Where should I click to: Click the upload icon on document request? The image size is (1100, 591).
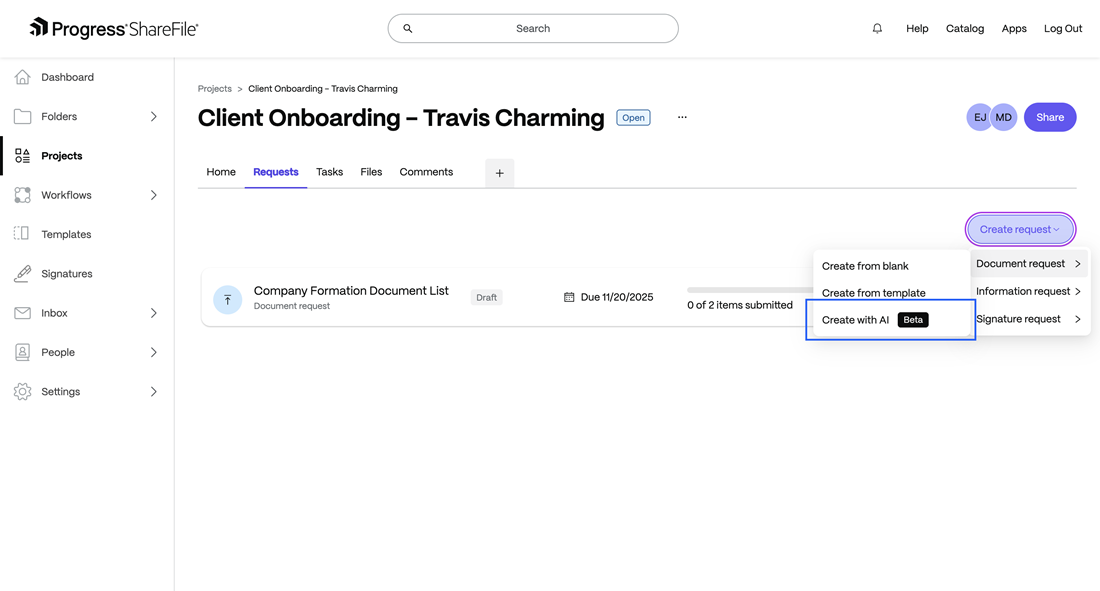point(228,299)
